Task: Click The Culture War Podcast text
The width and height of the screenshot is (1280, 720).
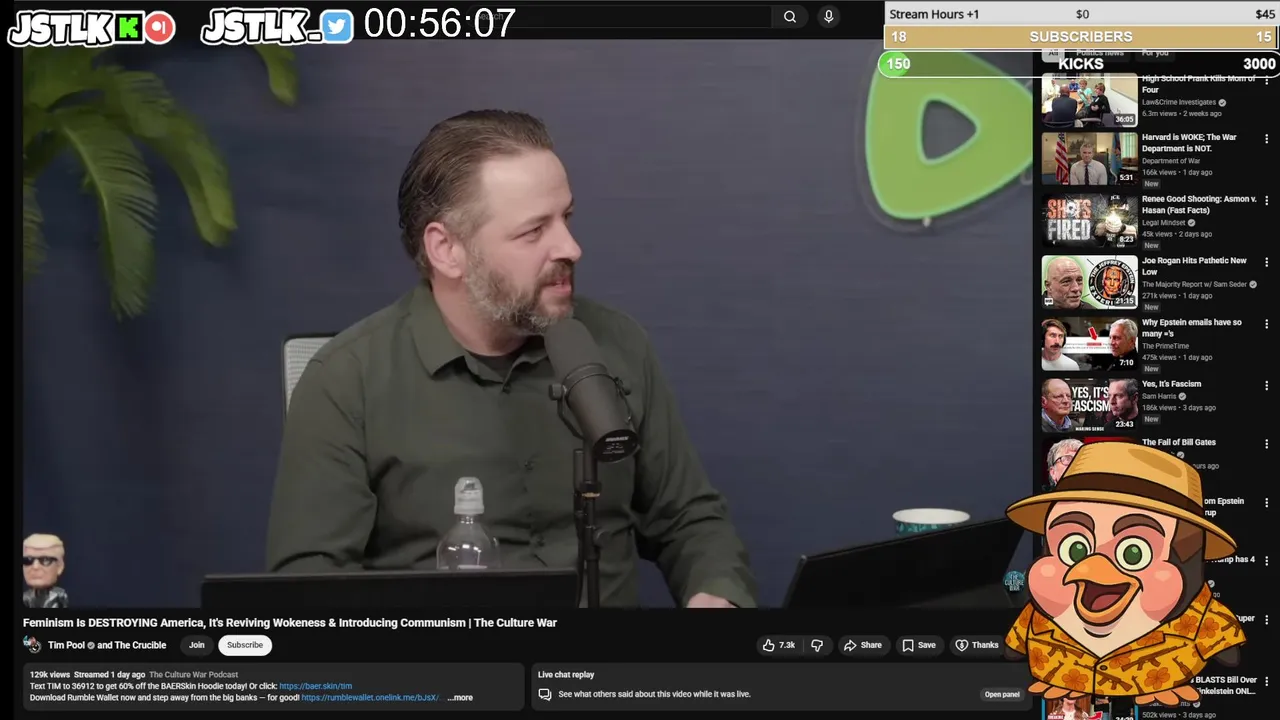Action: coord(194,675)
